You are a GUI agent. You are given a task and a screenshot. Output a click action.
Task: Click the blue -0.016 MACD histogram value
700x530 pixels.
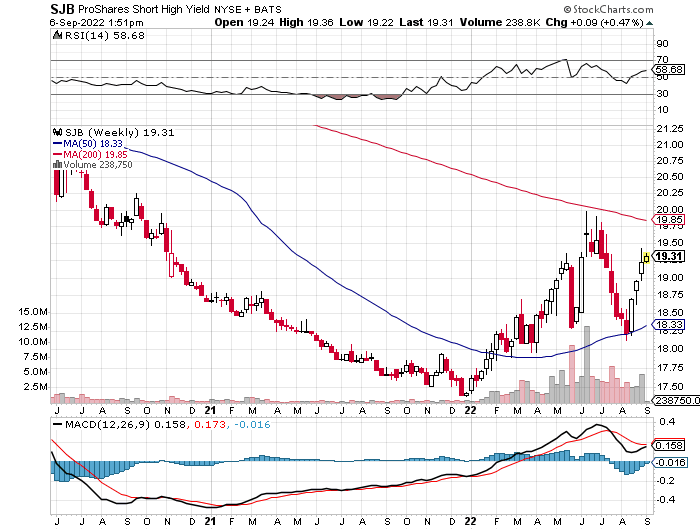click(x=251, y=424)
